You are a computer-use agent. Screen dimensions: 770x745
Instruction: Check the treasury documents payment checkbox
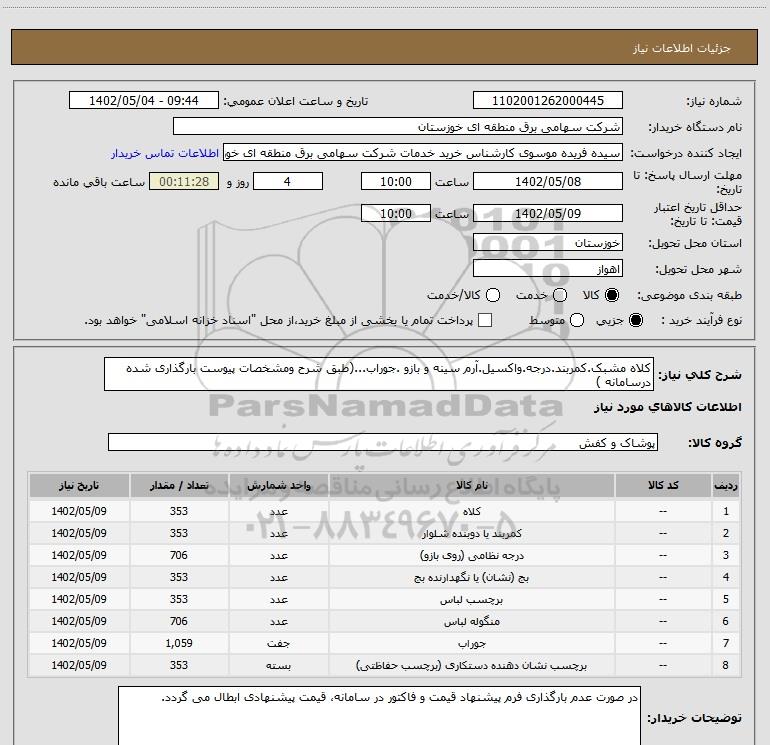tap(485, 321)
